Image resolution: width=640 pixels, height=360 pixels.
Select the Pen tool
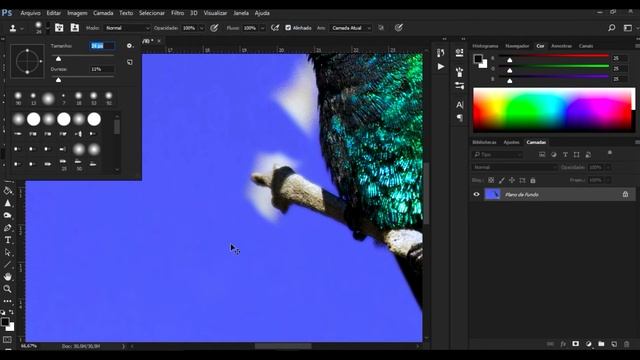tap(7, 228)
